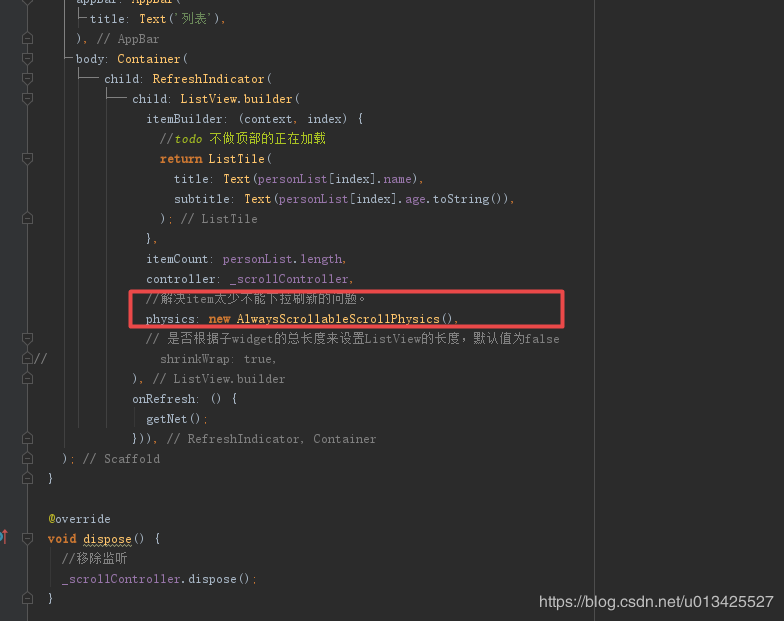Click fold end marker on the brace below Scaffold
The height and width of the screenshot is (621, 784).
(x=28, y=479)
